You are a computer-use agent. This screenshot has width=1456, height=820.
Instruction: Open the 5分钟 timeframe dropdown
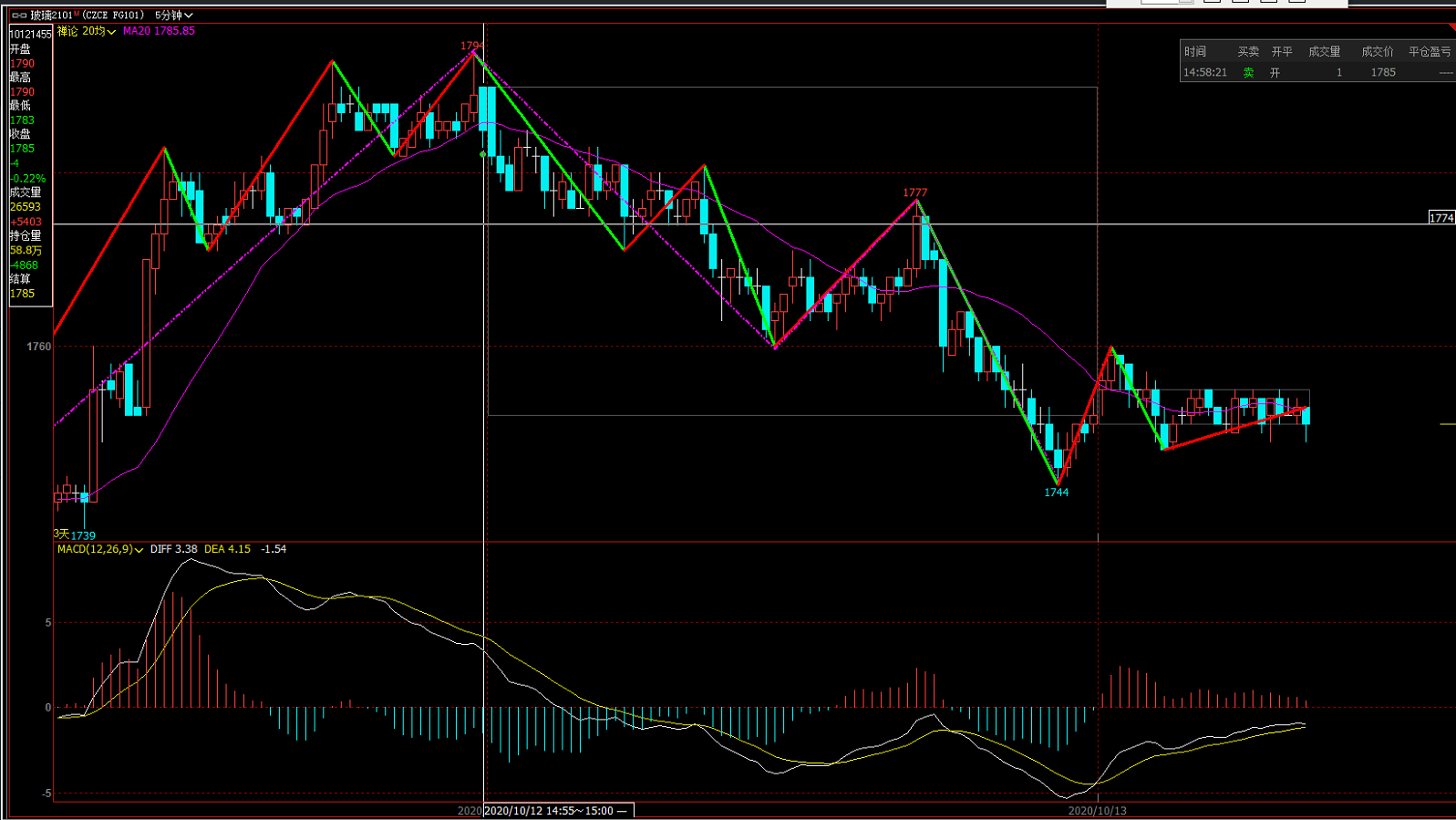coord(173,16)
